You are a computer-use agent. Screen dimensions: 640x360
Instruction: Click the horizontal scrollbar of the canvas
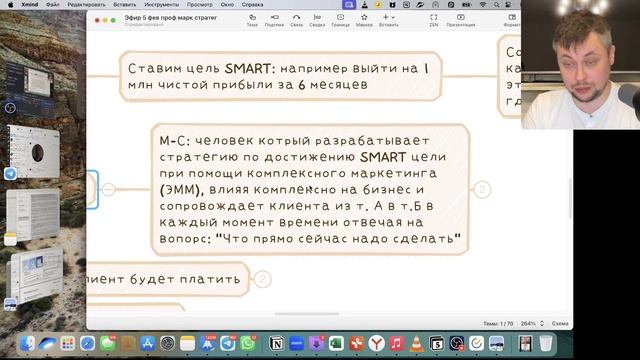pyautogui.click(x=307, y=314)
